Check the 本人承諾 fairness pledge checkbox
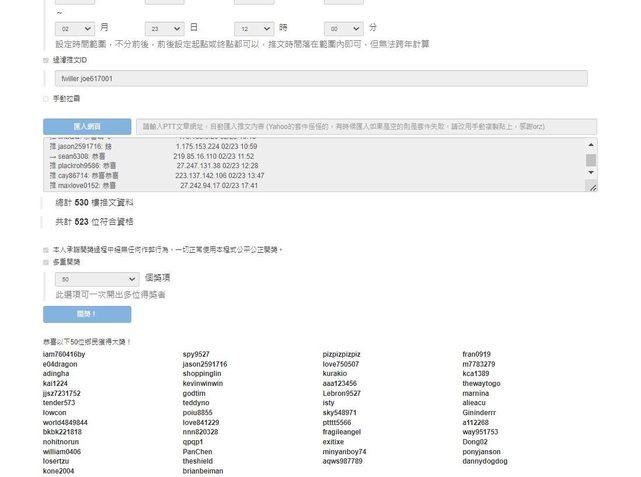This screenshot has width=641, height=477. pos(46,249)
